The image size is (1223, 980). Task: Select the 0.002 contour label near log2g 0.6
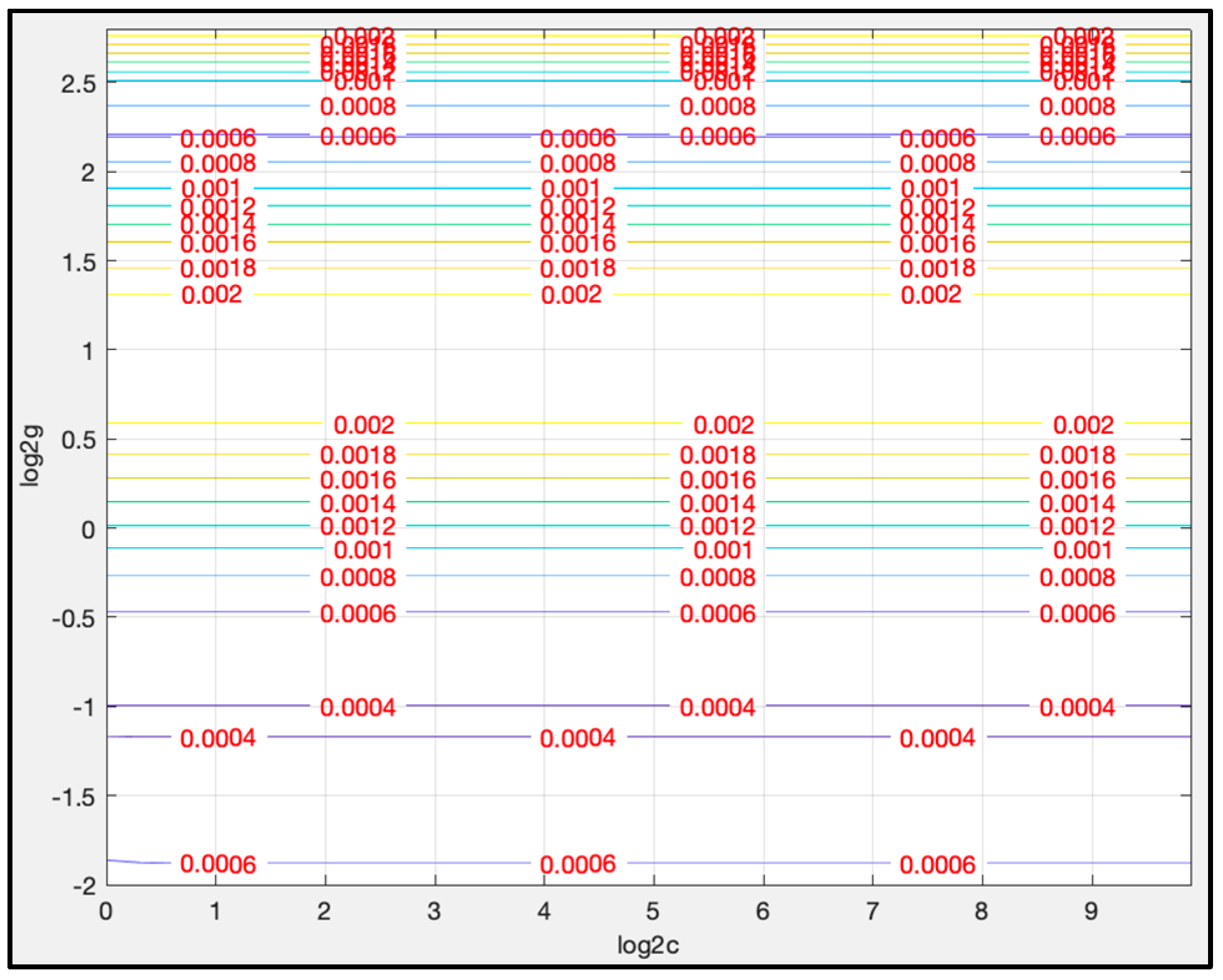point(364,424)
